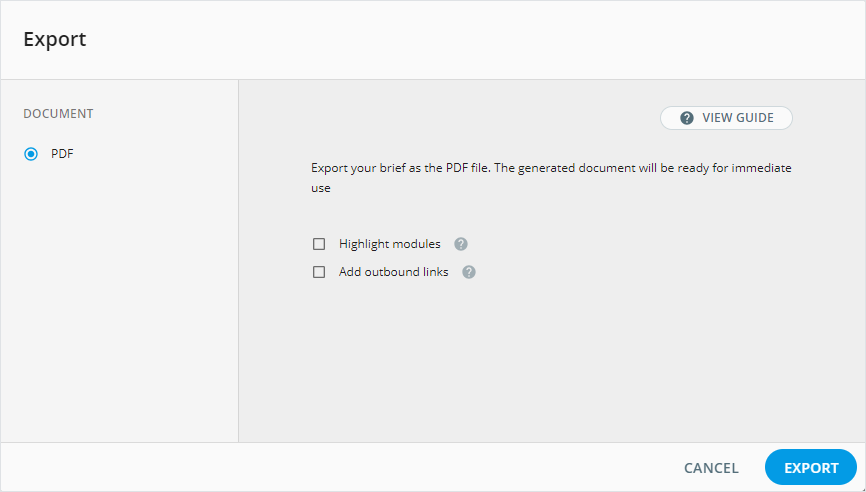Click the PDF format label
This screenshot has height=492, width=866.
62,154
